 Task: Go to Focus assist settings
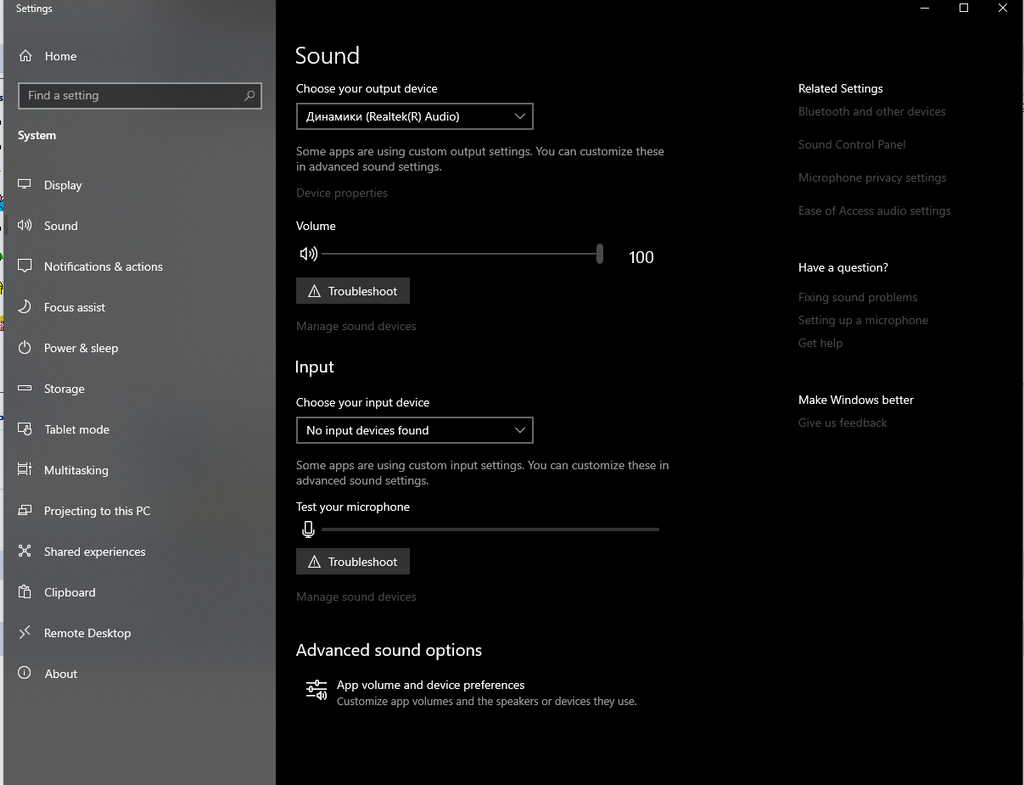coord(74,307)
